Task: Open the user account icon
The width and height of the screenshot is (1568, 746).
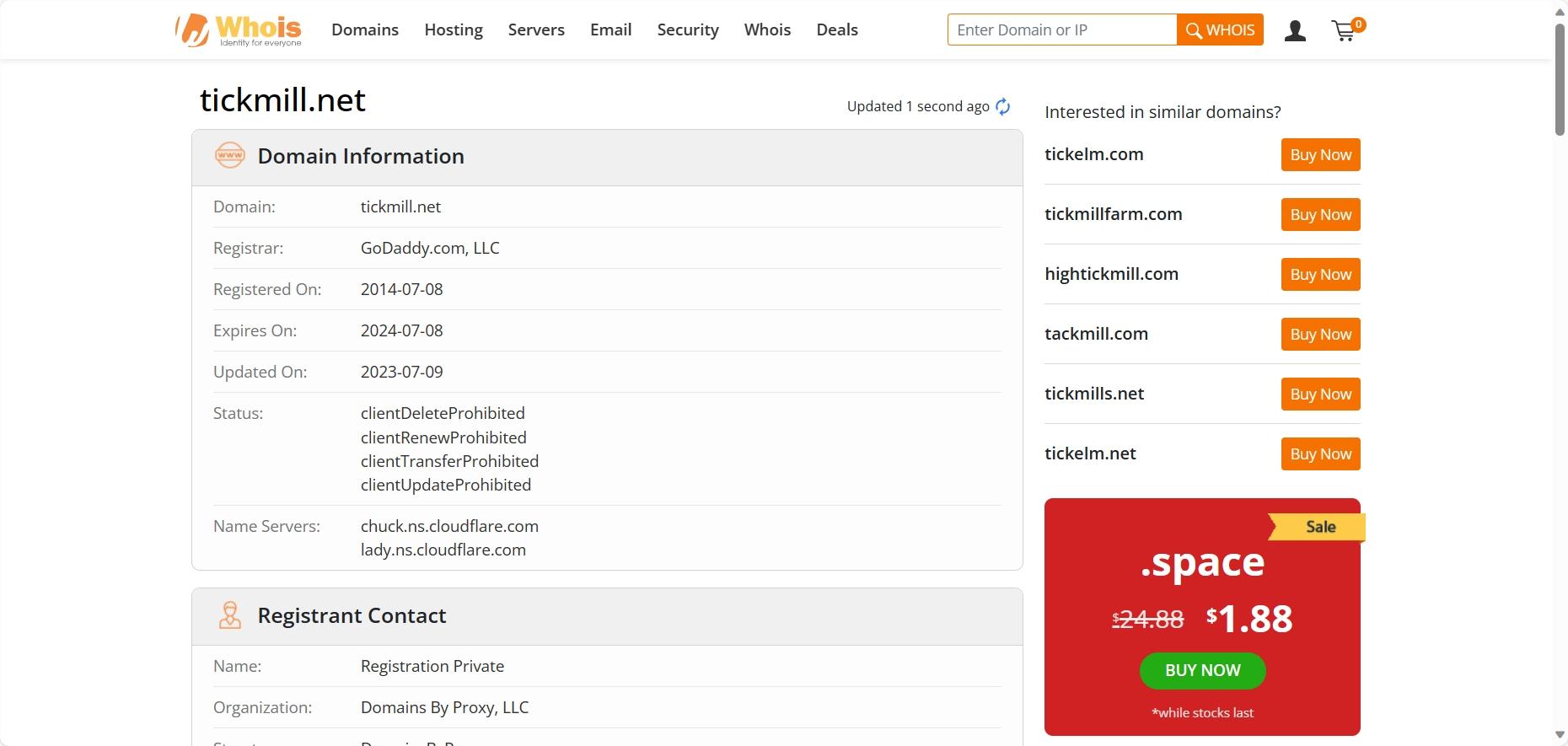Action: click(x=1295, y=31)
